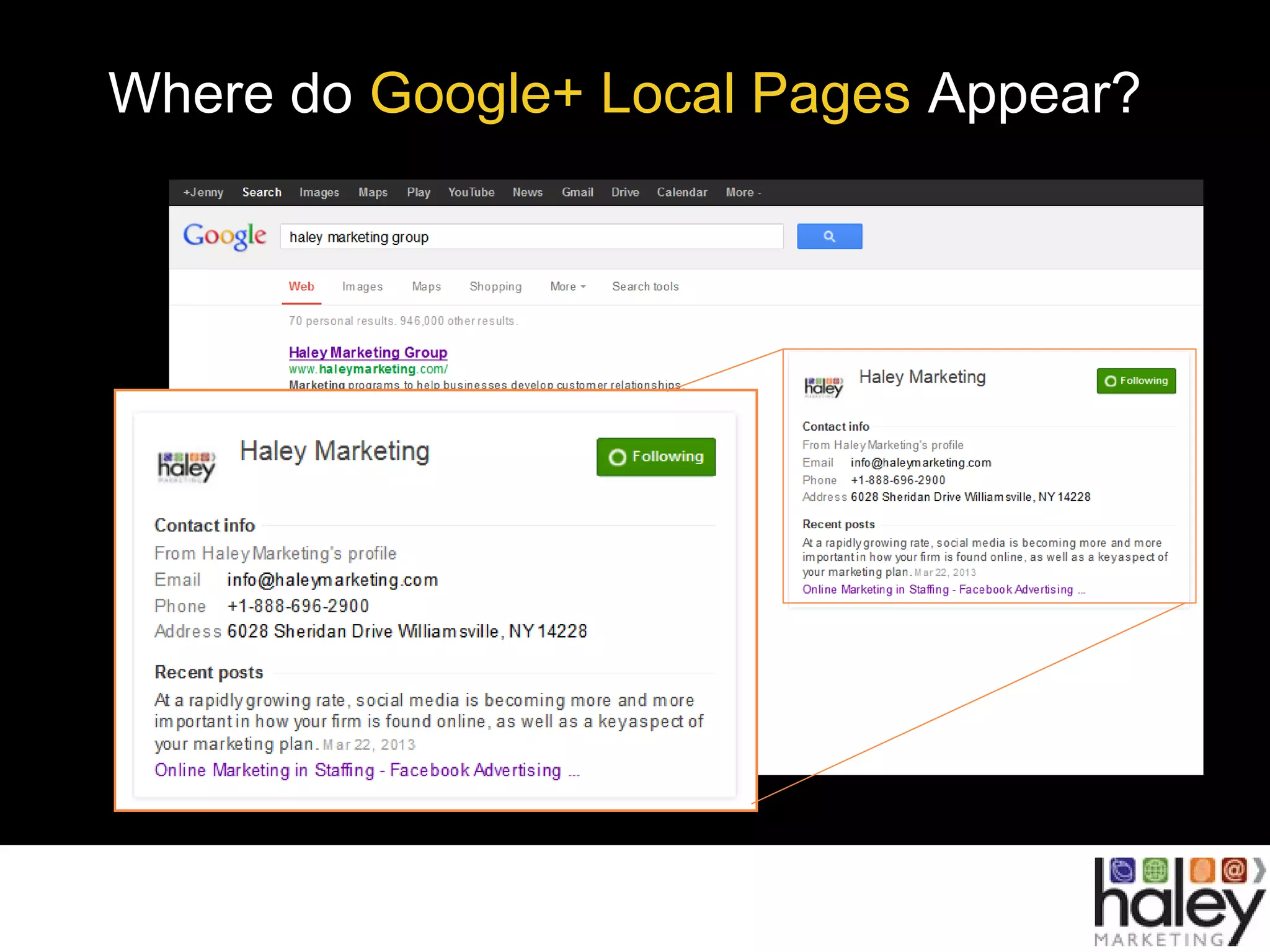Click phone +1-888-696-2900 in enlarged card
This screenshot has width=1270, height=952.
click(298, 606)
